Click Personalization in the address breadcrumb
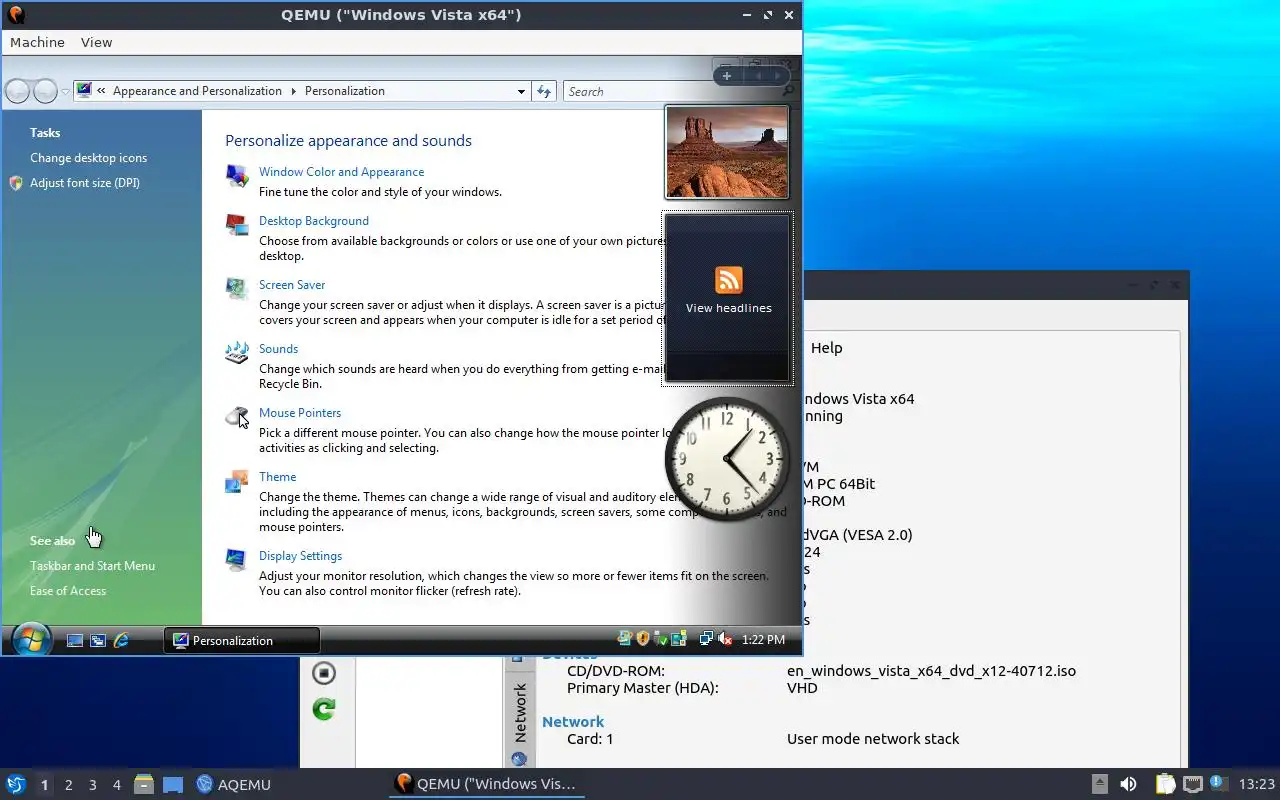1280x800 pixels. pos(344,91)
